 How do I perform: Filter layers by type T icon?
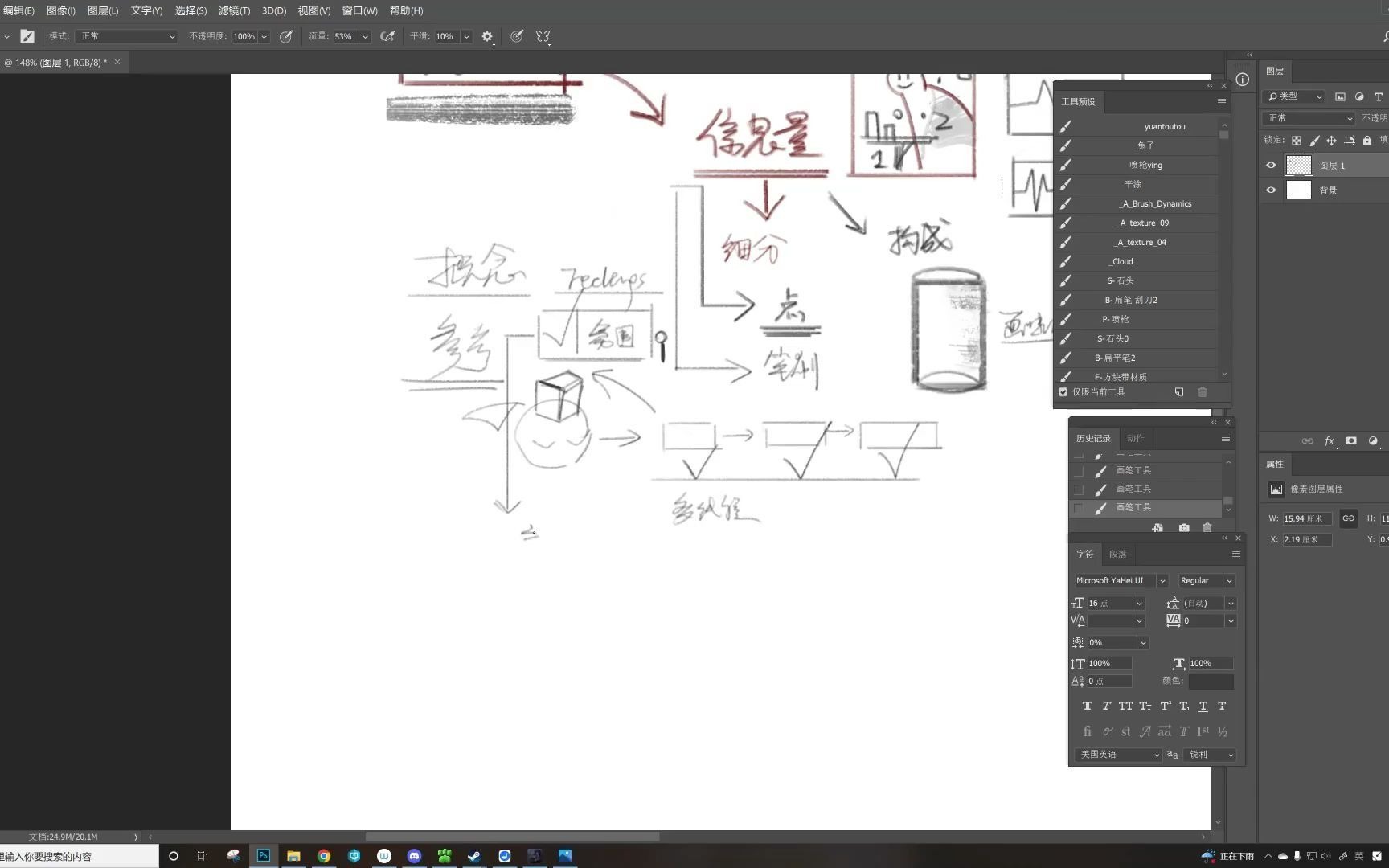coord(1379,96)
